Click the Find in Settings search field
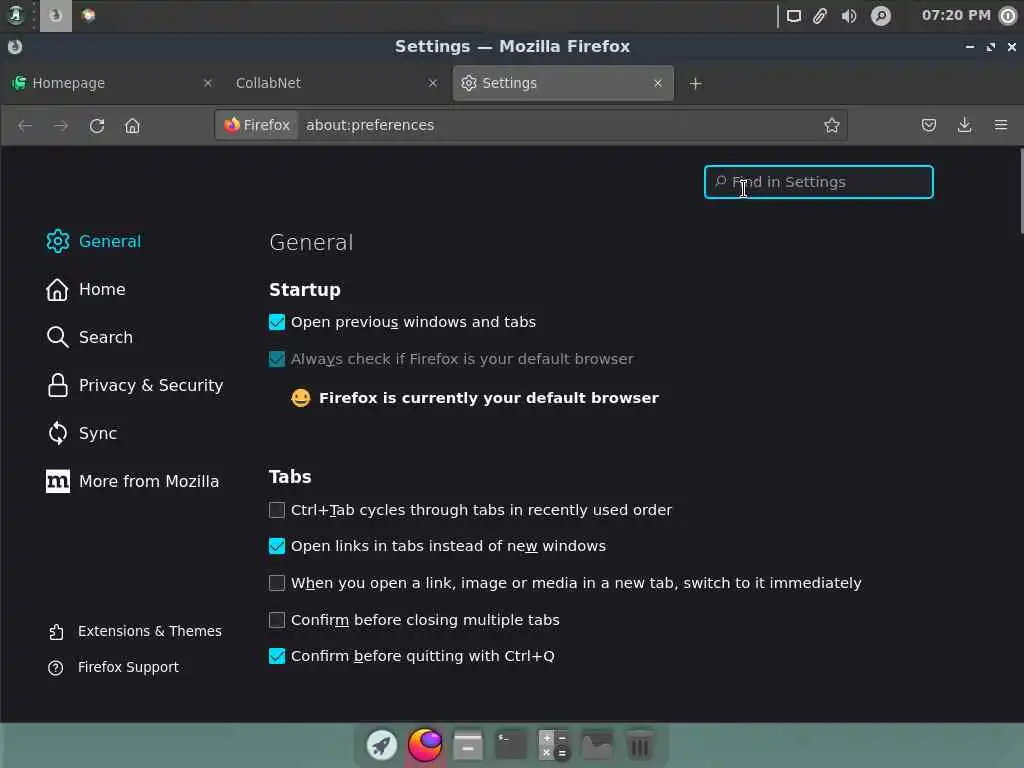Screen dimensions: 1024x768 818,182
